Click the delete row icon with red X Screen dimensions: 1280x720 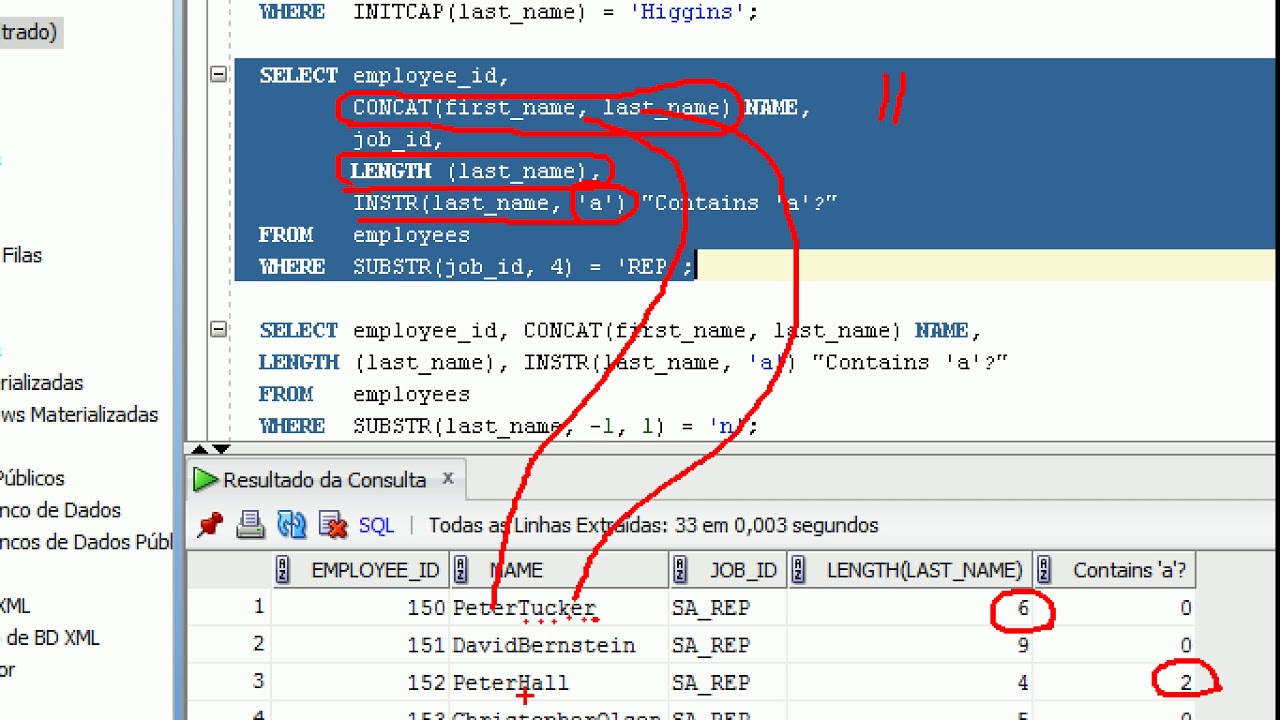point(332,525)
